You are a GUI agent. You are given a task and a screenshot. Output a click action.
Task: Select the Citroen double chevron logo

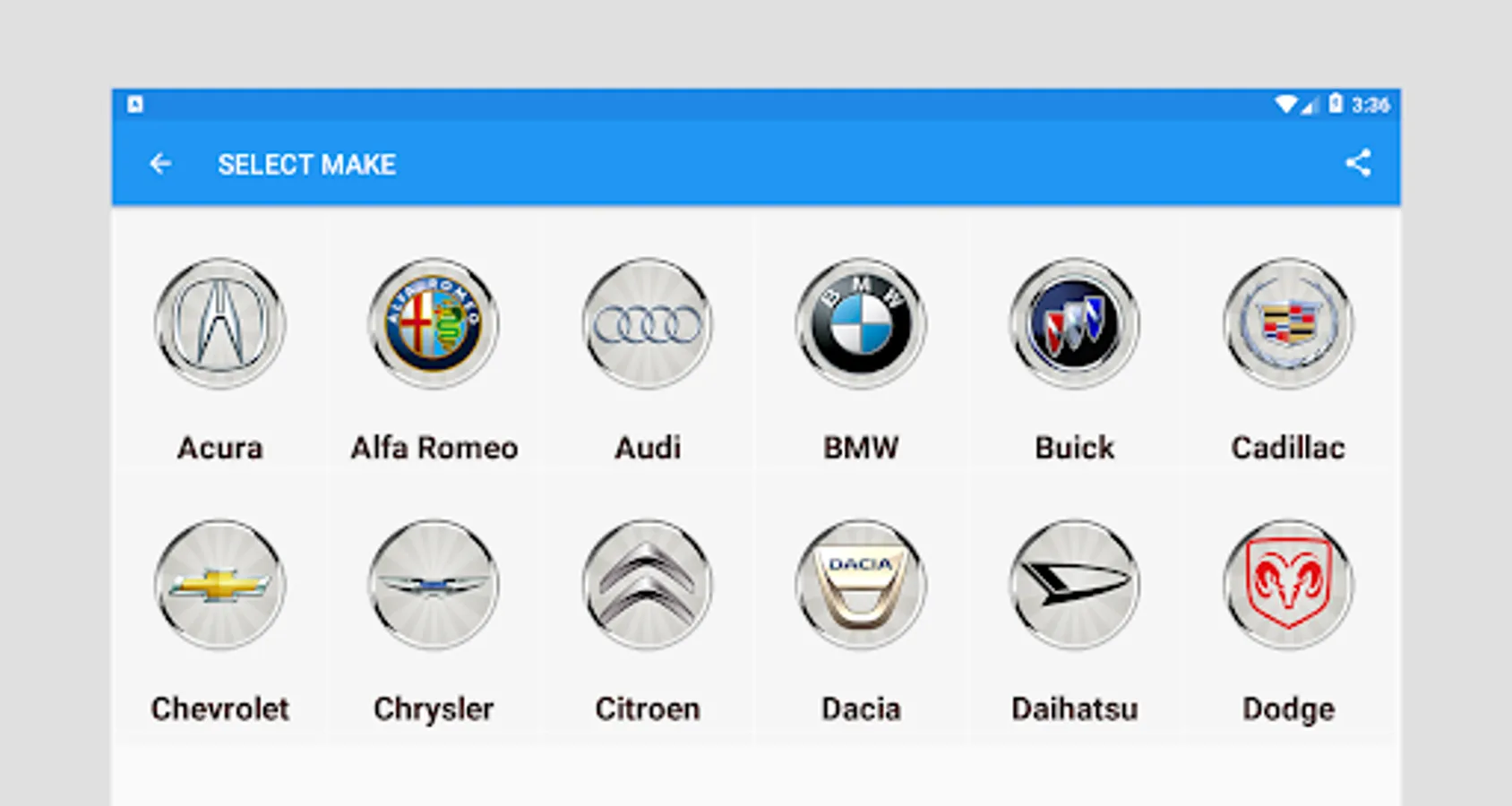click(x=648, y=585)
